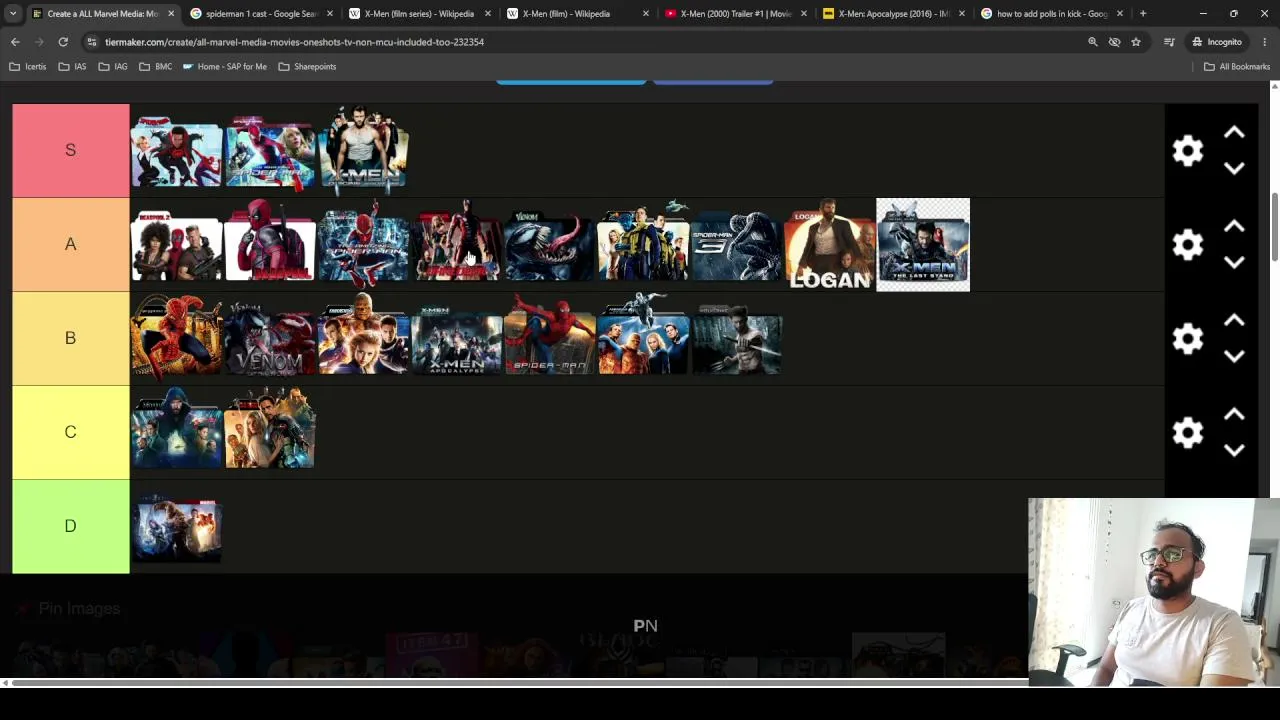Image resolution: width=1280 pixels, height=720 pixels.
Task: Select the Logan thumbnail in A tier
Action: coord(830,245)
